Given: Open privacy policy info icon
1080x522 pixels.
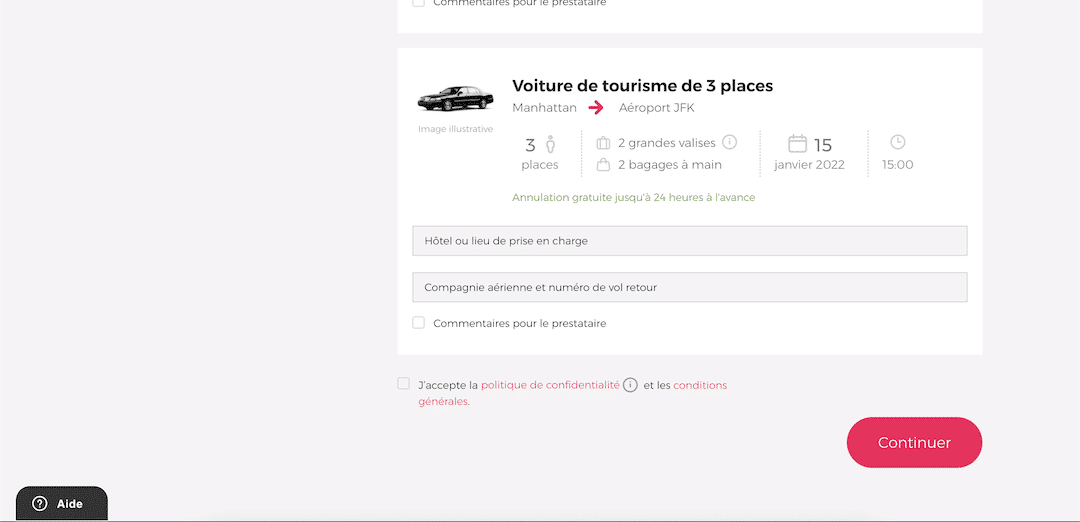Looking at the screenshot, I should (630, 385).
